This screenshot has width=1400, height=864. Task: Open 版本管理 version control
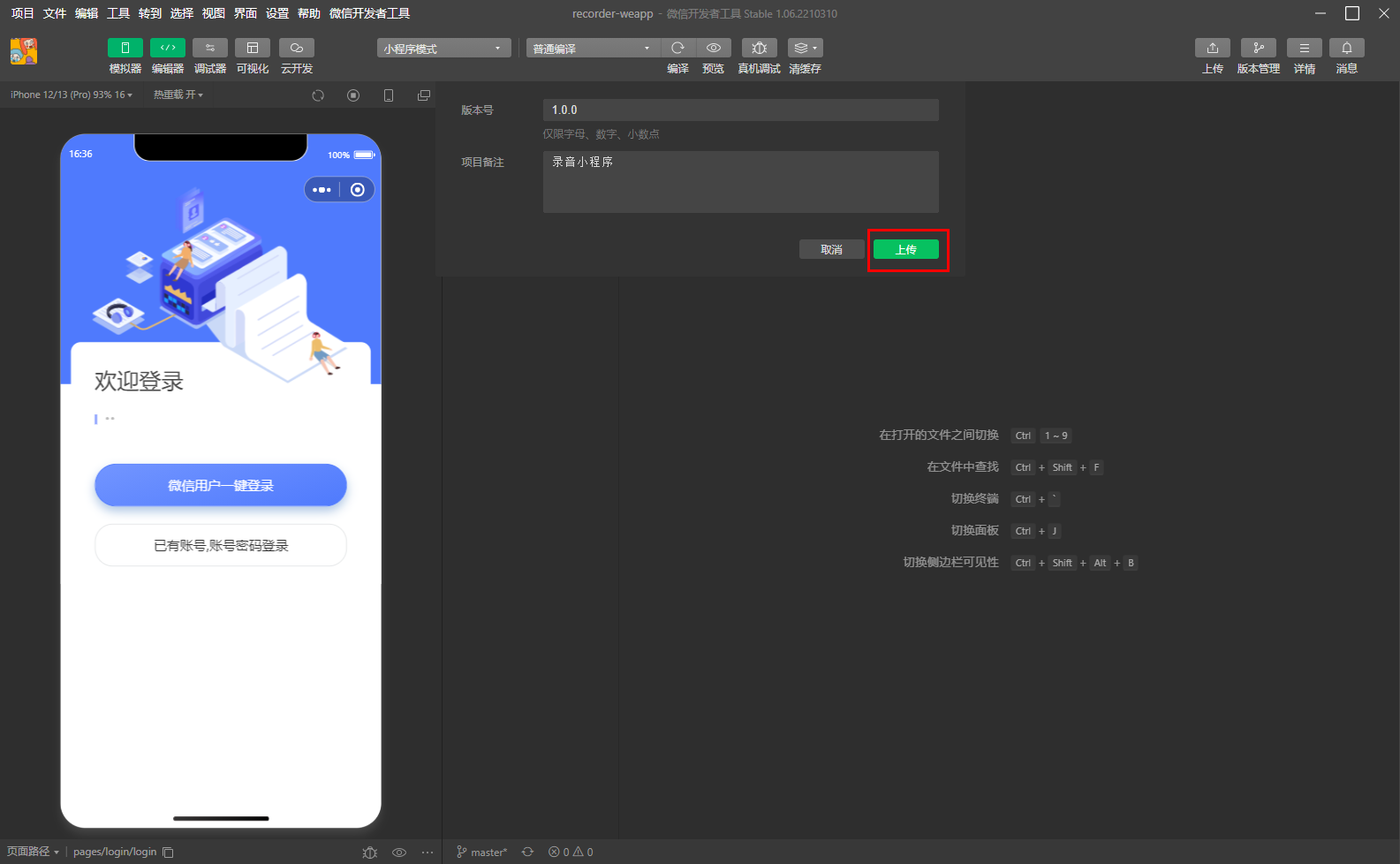tap(1259, 48)
